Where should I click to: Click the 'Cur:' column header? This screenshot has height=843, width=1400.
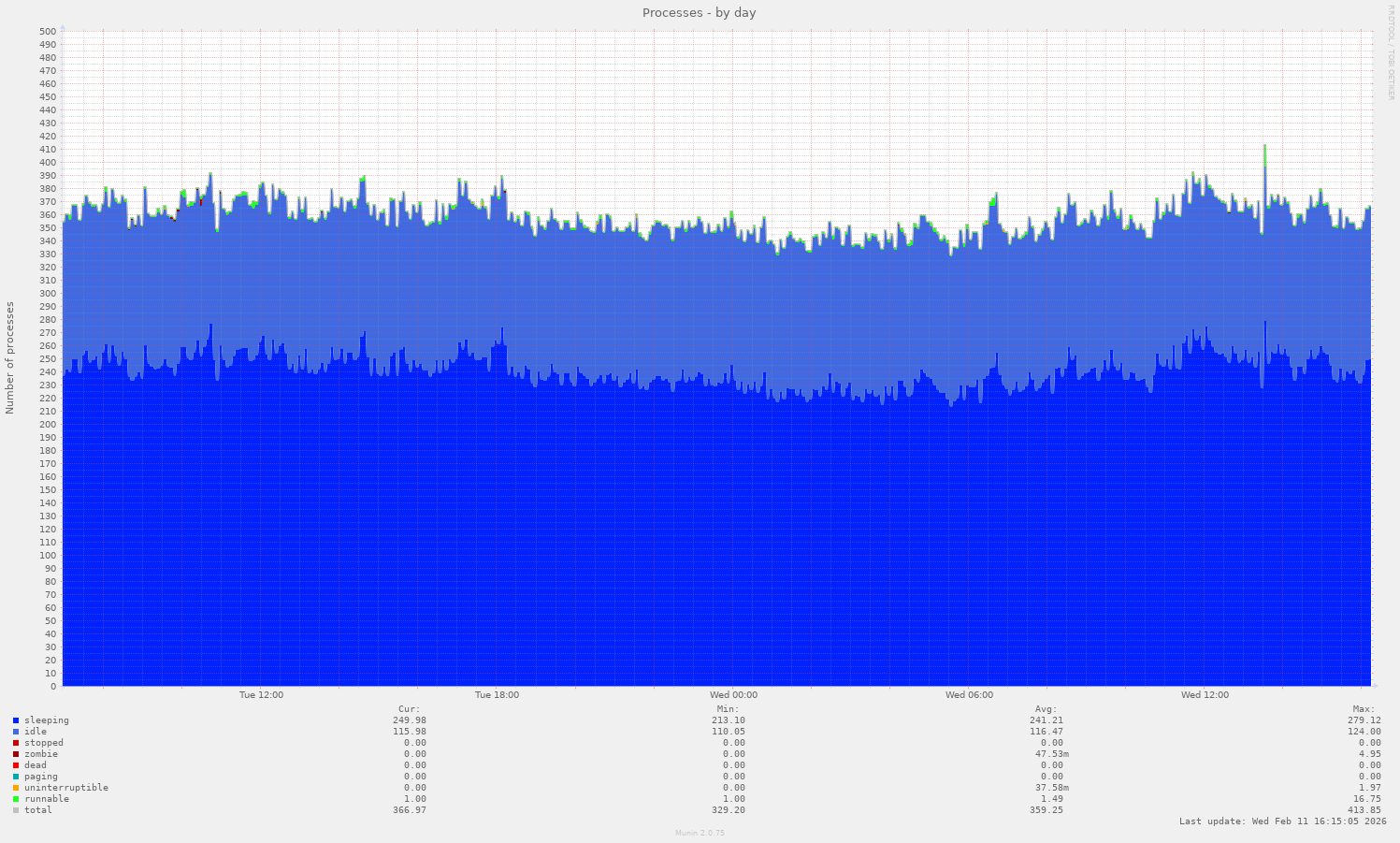pos(409,709)
